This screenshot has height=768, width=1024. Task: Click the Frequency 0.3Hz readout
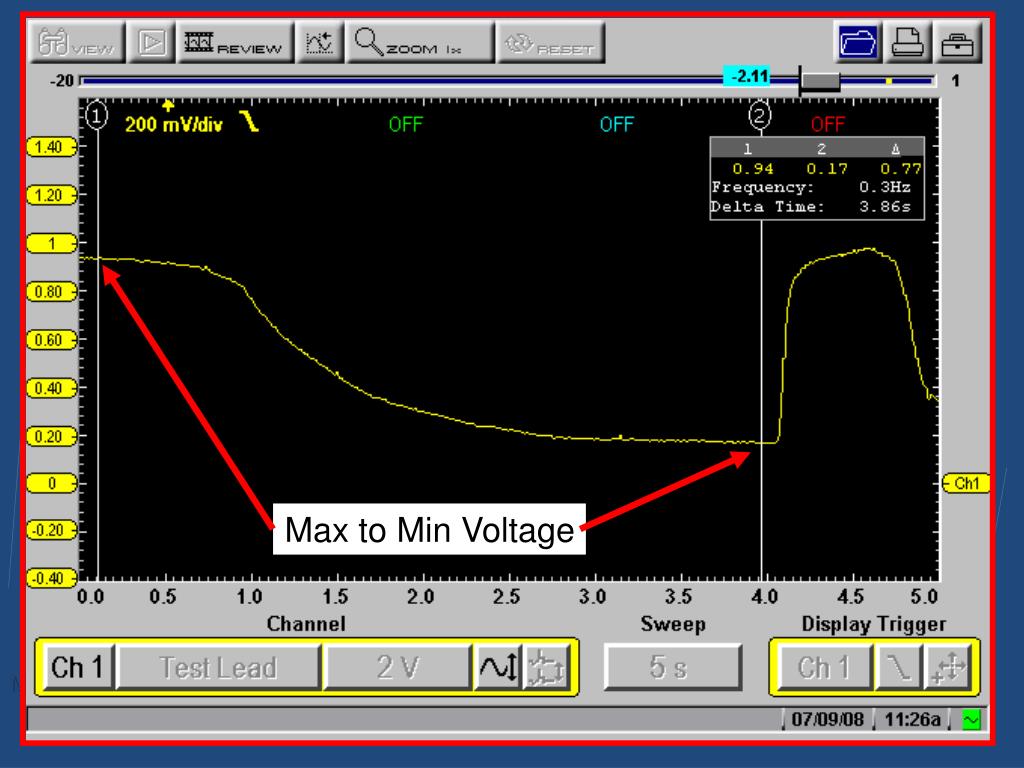pos(810,187)
